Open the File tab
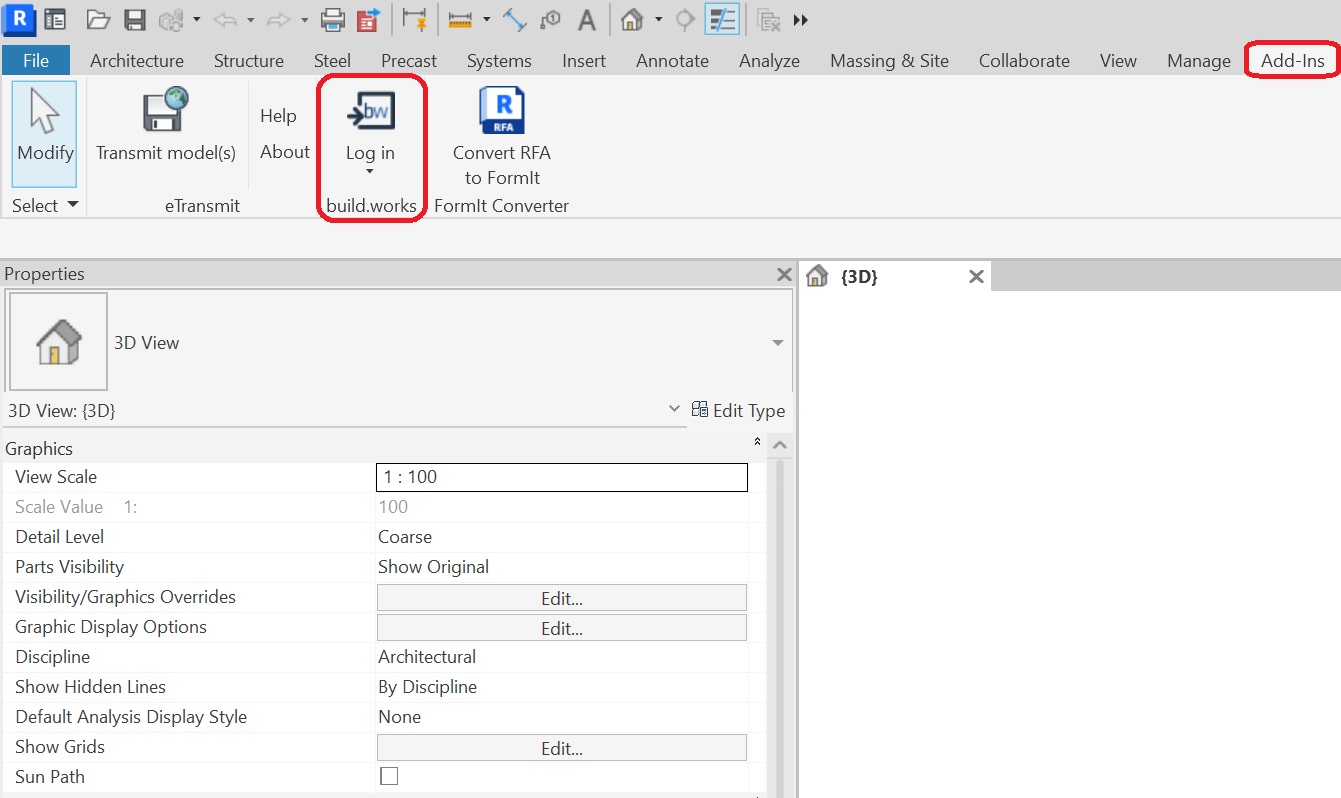 pos(36,60)
